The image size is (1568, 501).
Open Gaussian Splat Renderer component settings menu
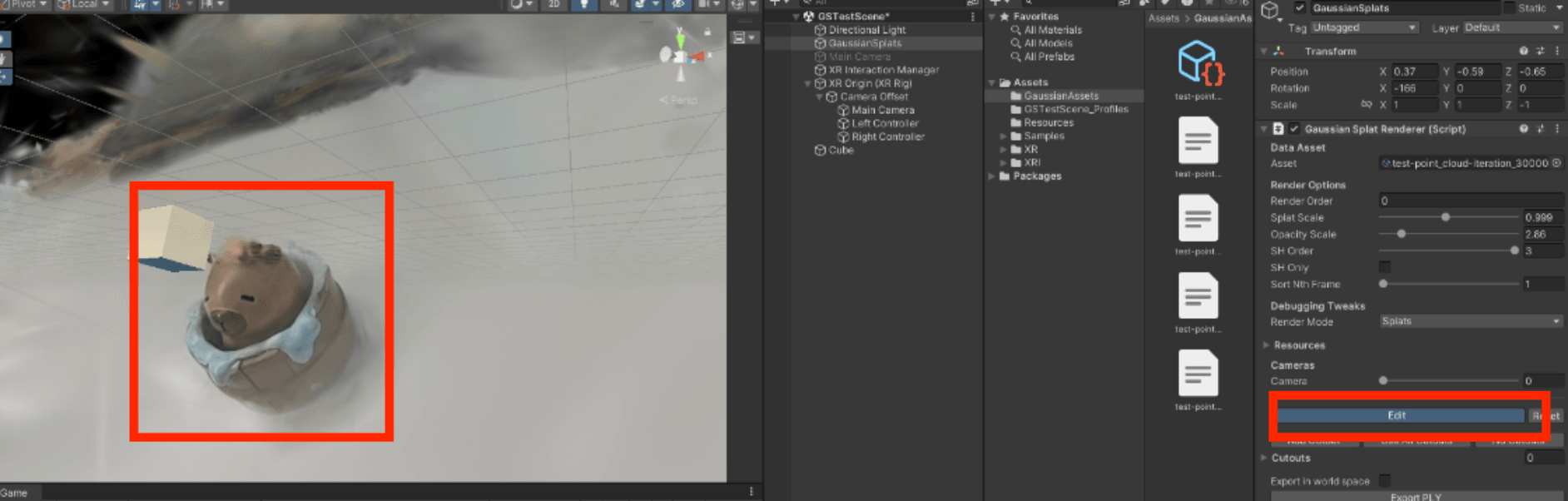click(x=1556, y=129)
